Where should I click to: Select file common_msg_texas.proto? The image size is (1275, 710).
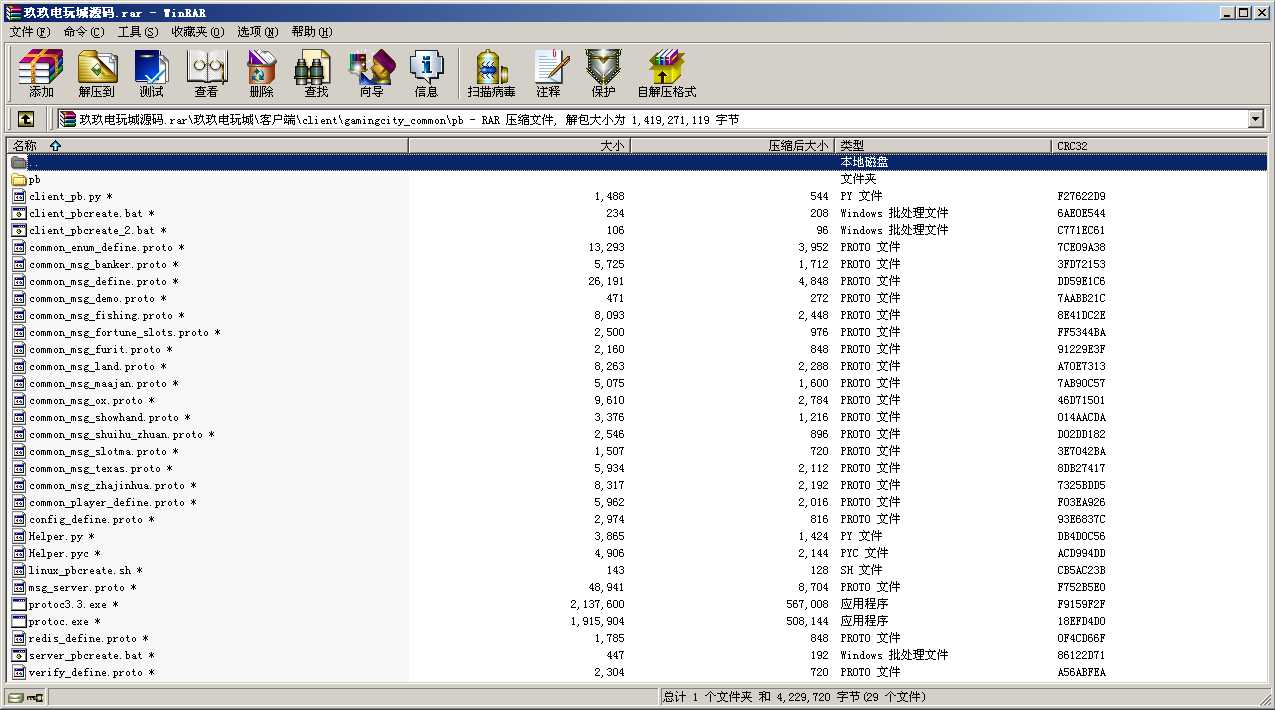(100, 469)
